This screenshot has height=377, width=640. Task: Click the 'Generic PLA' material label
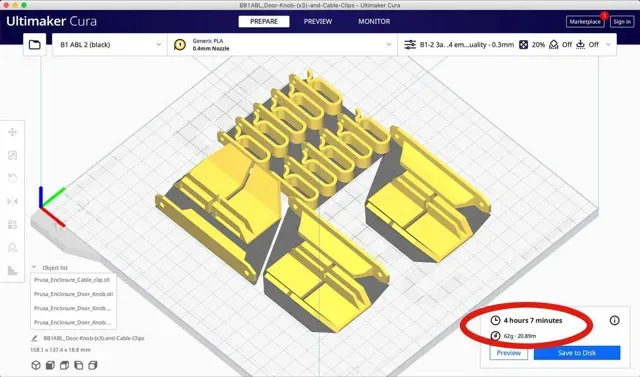(208, 41)
